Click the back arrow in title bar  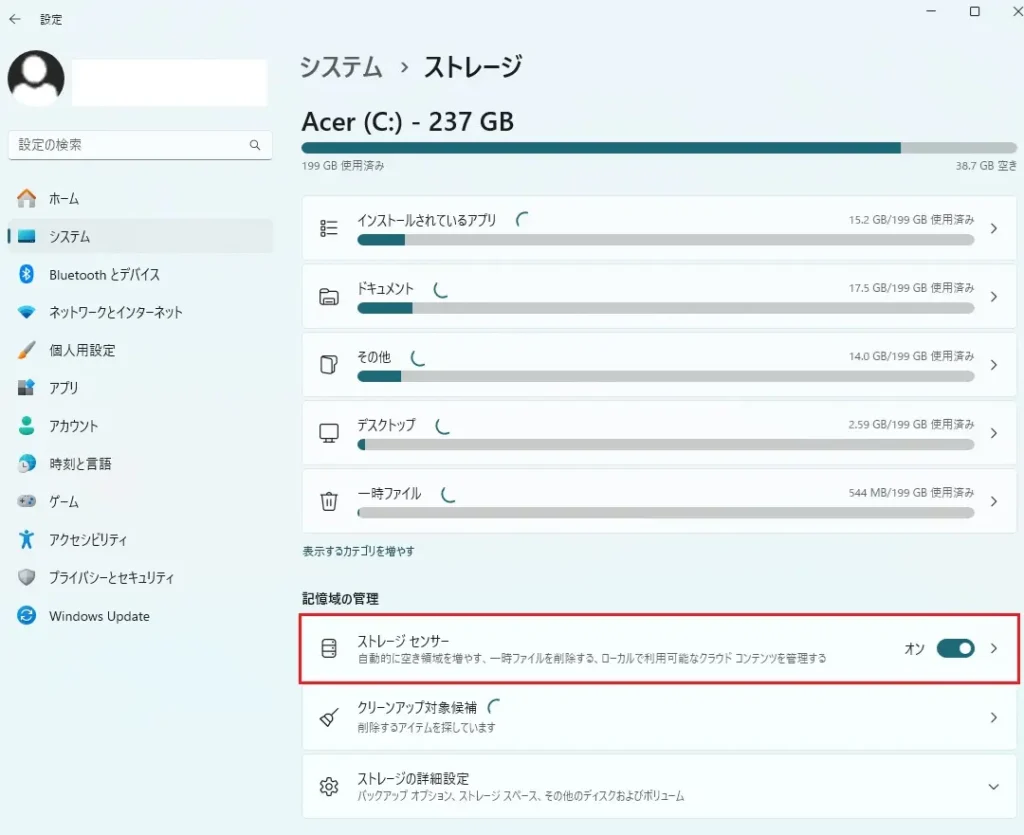(x=14, y=19)
